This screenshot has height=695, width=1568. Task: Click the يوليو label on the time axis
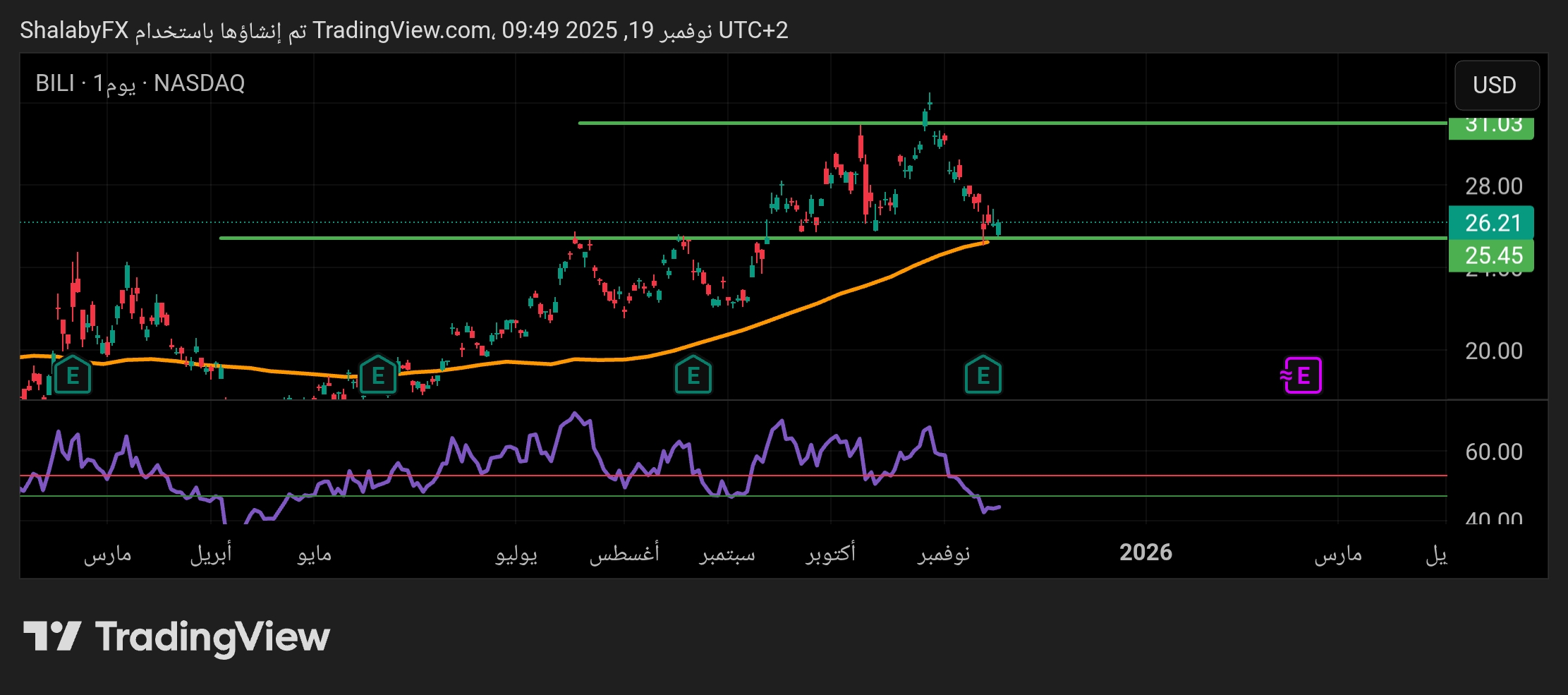(516, 554)
